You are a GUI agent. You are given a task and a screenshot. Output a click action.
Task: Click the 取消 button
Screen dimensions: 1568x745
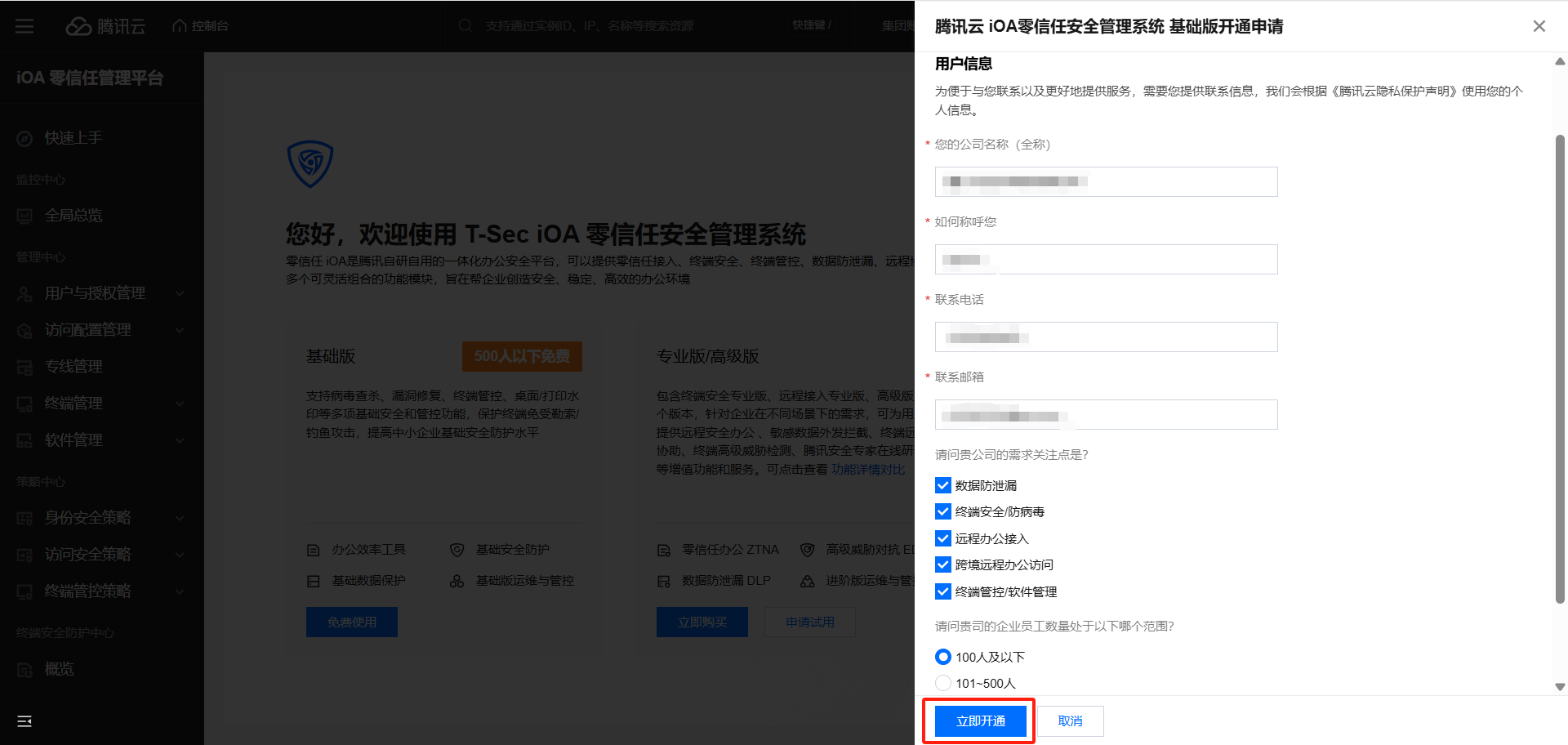[1070, 721]
